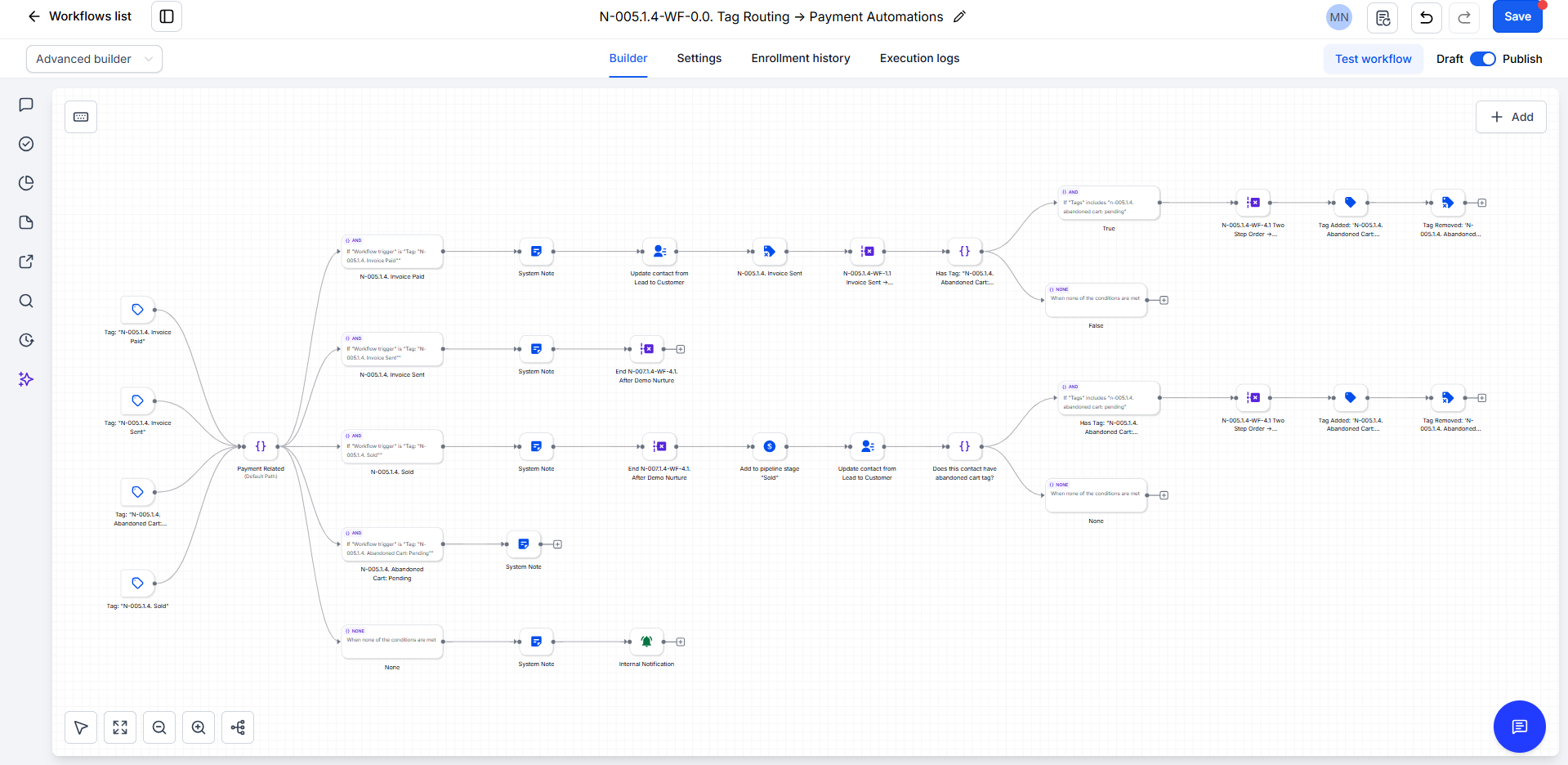Select the pointer cursor tool
The height and width of the screenshot is (765, 1568).
[x=81, y=727]
